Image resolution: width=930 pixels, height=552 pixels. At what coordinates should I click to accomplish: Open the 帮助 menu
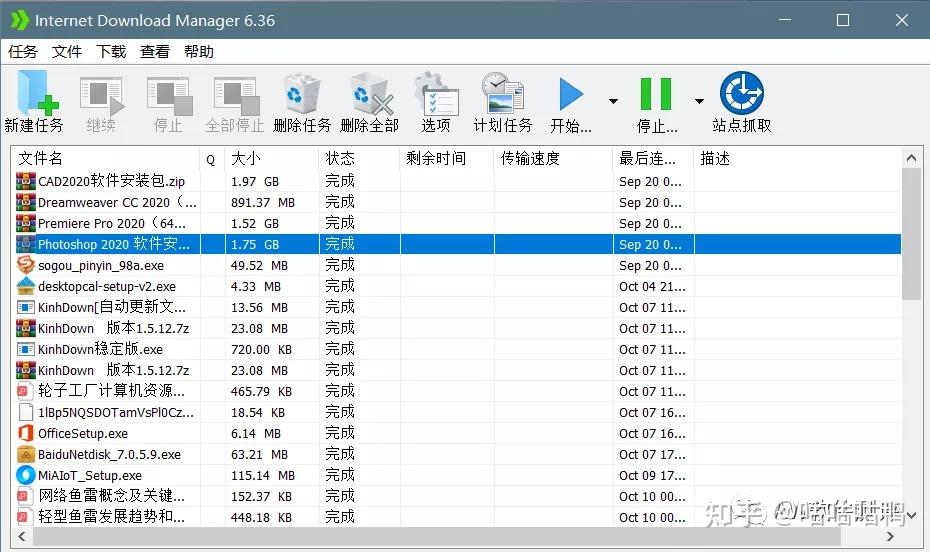[199, 52]
